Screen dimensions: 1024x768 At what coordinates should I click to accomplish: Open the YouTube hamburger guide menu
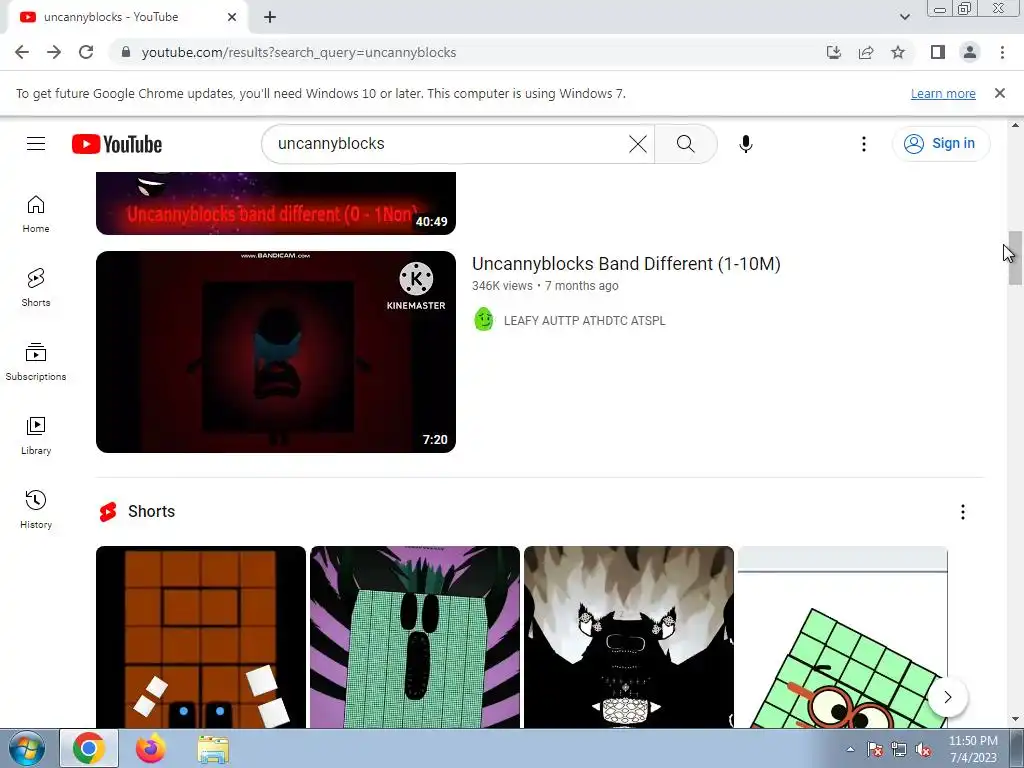click(36, 144)
